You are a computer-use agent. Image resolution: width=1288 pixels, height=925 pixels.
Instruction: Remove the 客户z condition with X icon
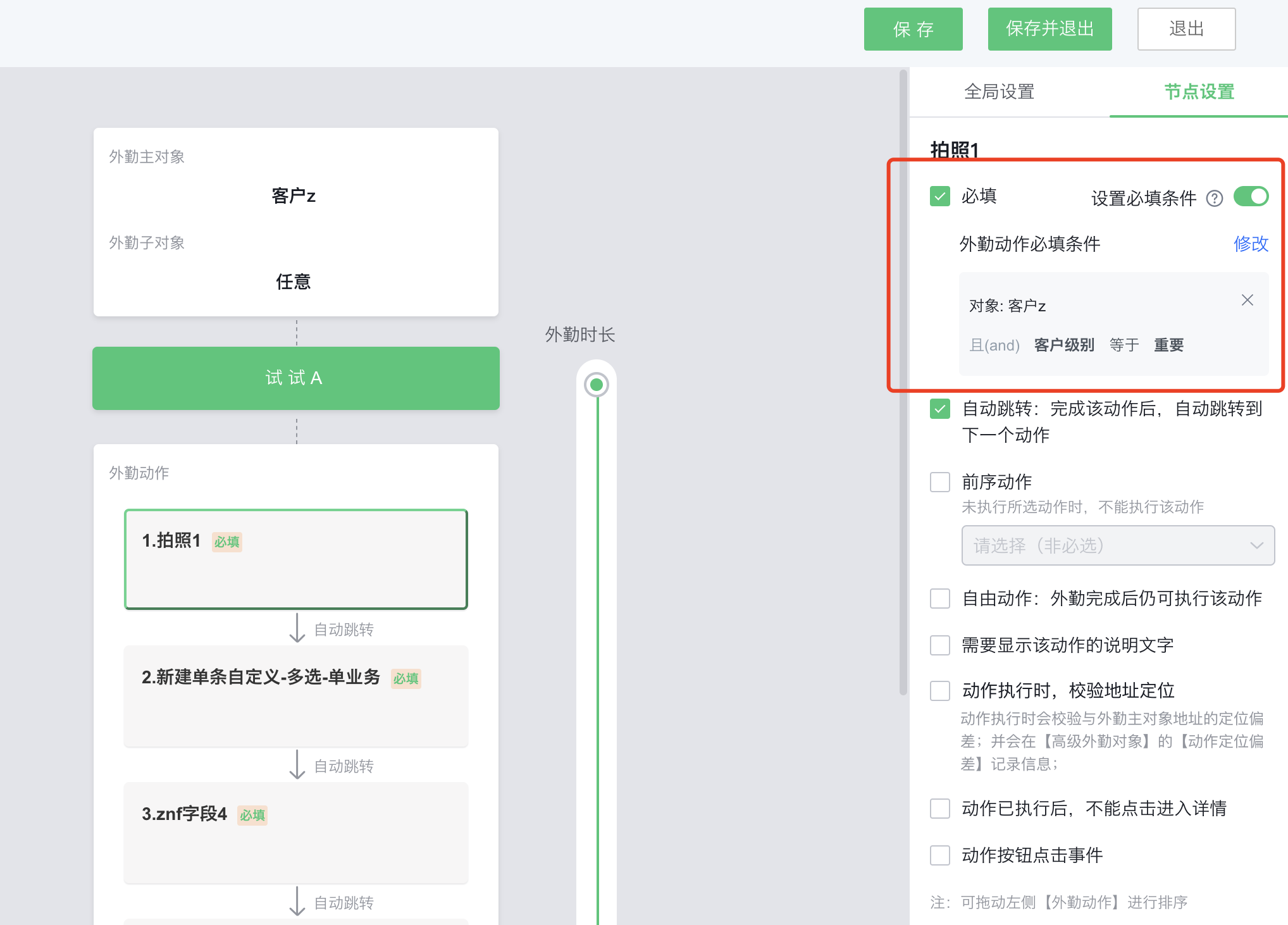pos(1247,300)
